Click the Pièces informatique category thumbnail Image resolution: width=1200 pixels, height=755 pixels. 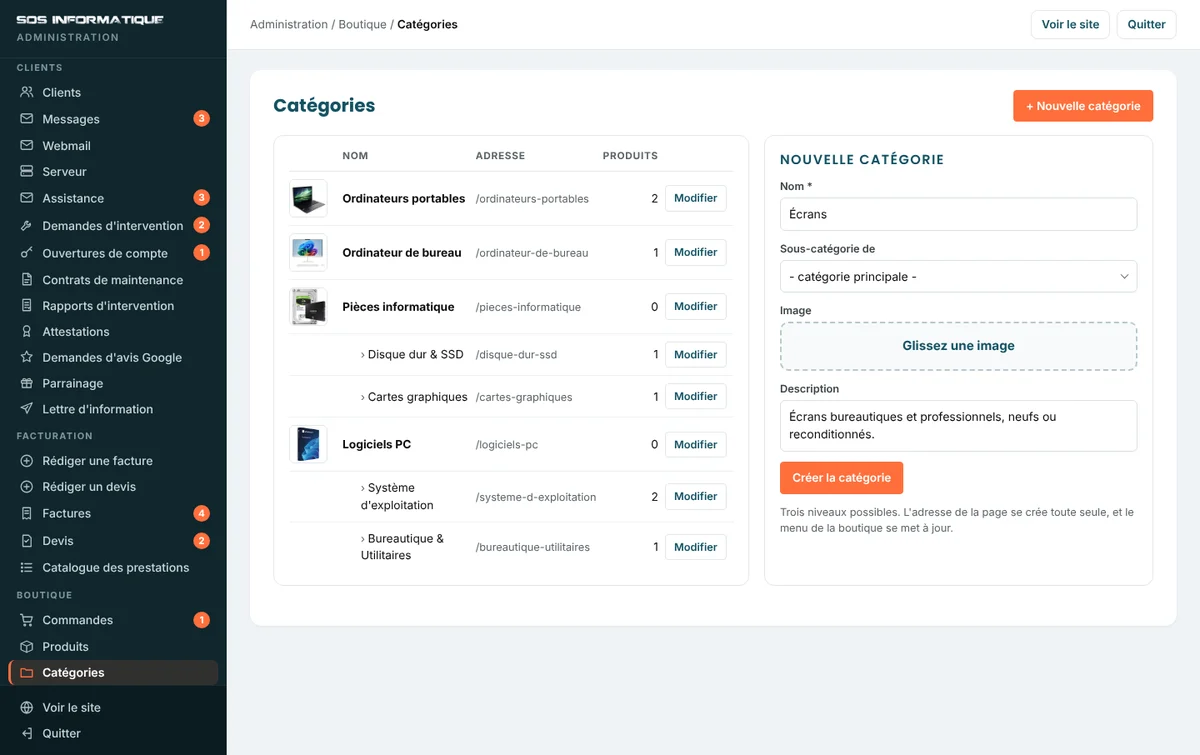pyautogui.click(x=308, y=307)
